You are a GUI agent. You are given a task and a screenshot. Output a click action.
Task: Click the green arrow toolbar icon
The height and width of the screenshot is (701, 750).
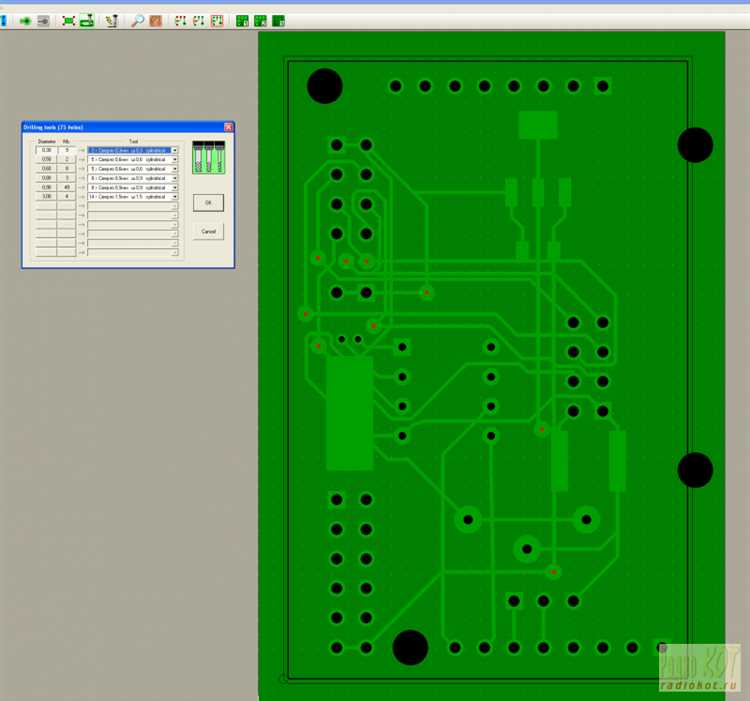click(x=25, y=21)
